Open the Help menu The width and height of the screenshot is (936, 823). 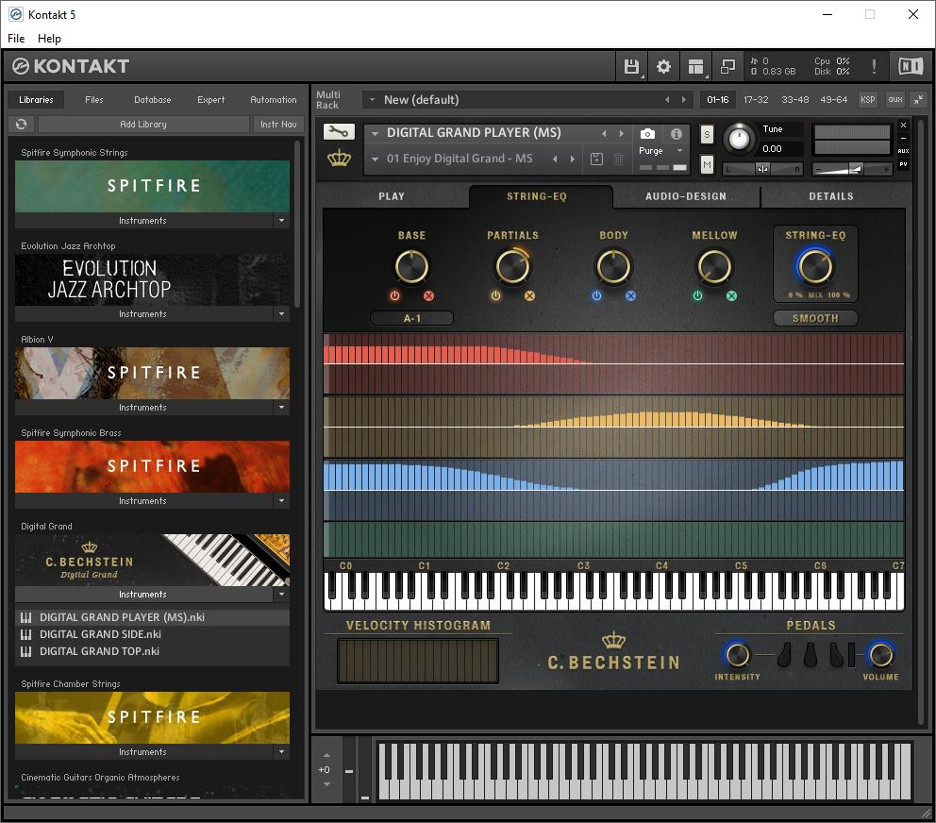click(x=50, y=38)
